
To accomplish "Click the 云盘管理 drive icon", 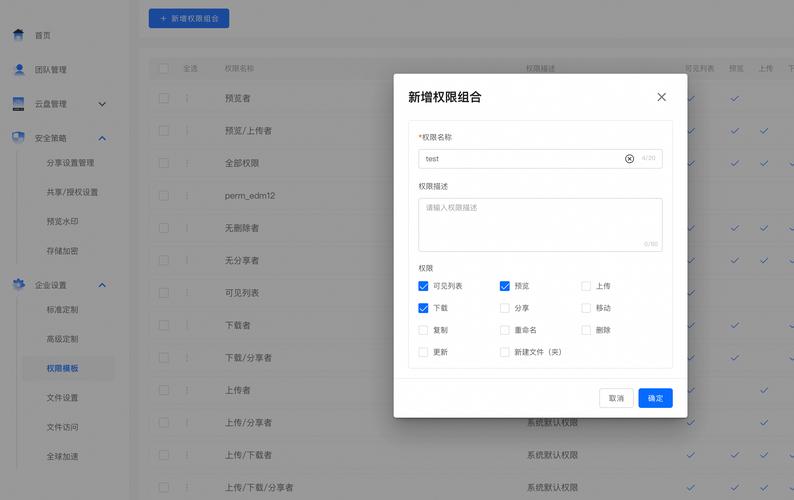I will tap(18, 104).
